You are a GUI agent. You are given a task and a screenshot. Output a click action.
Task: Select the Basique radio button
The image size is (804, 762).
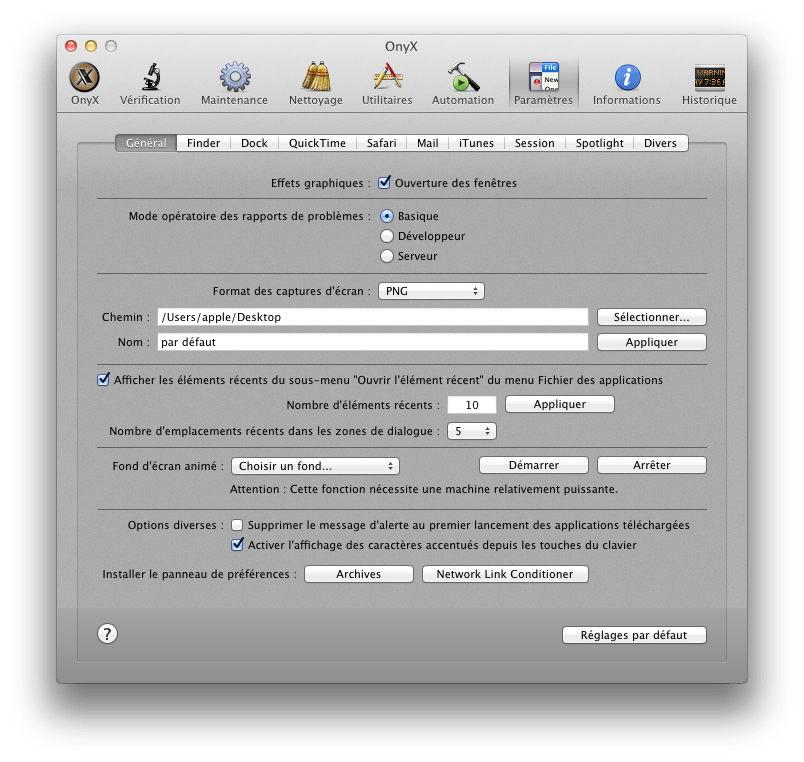click(x=387, y=216)
